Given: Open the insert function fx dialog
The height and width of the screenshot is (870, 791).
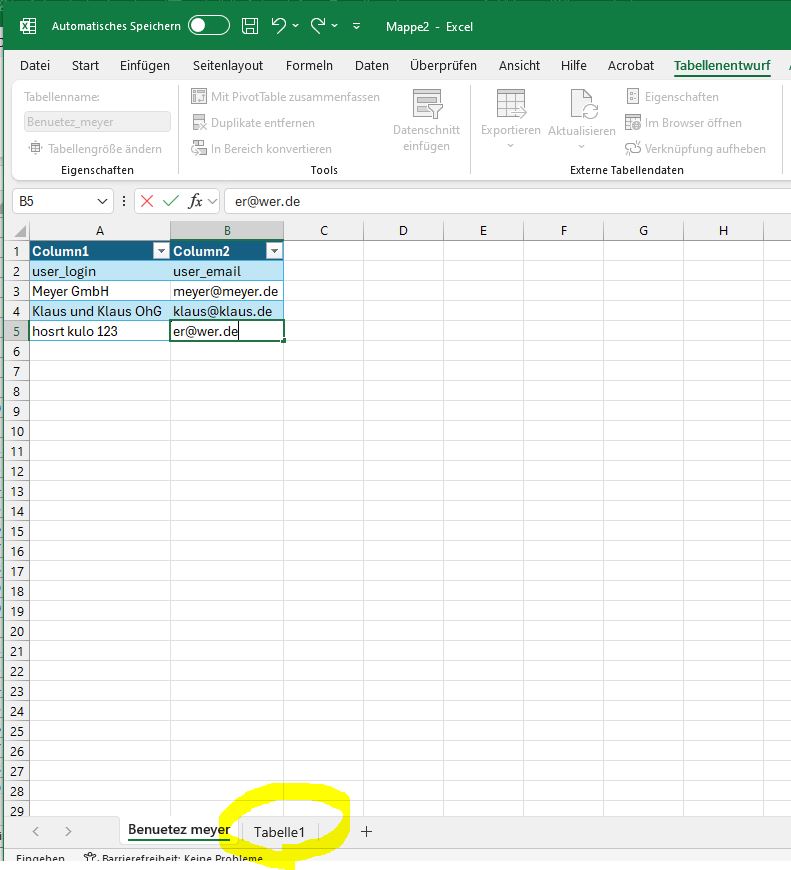Looking at the screenshot, I should click(196, 201).
